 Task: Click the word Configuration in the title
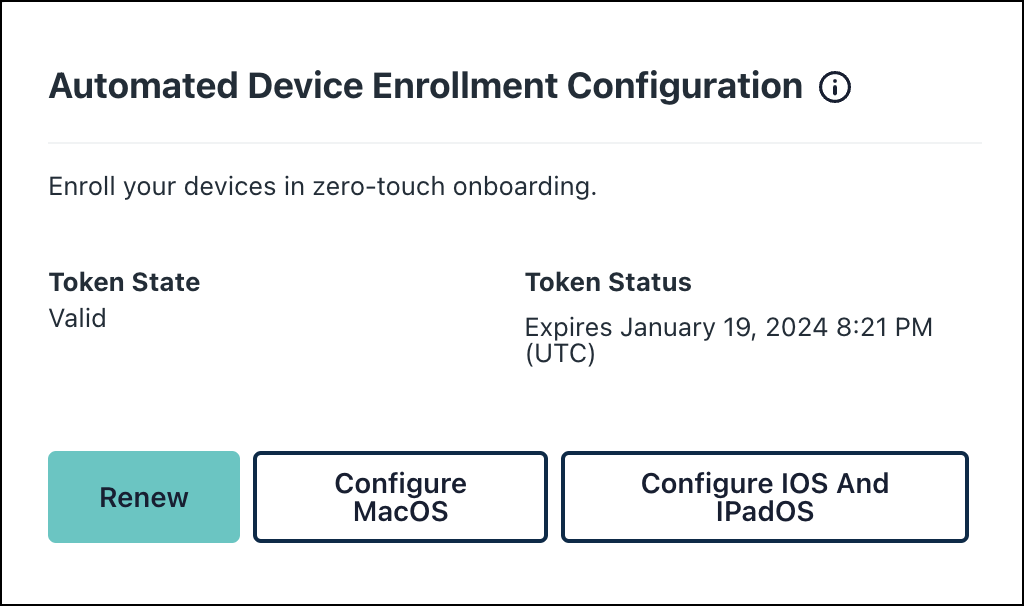(685, 87)
